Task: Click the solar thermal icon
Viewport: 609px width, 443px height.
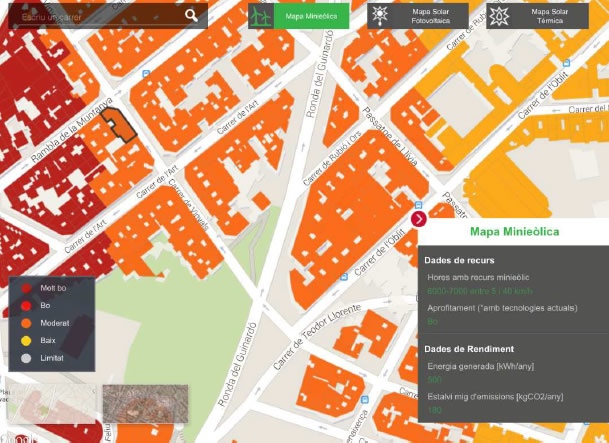Action: pyautogui.click(x=500, y=16)
